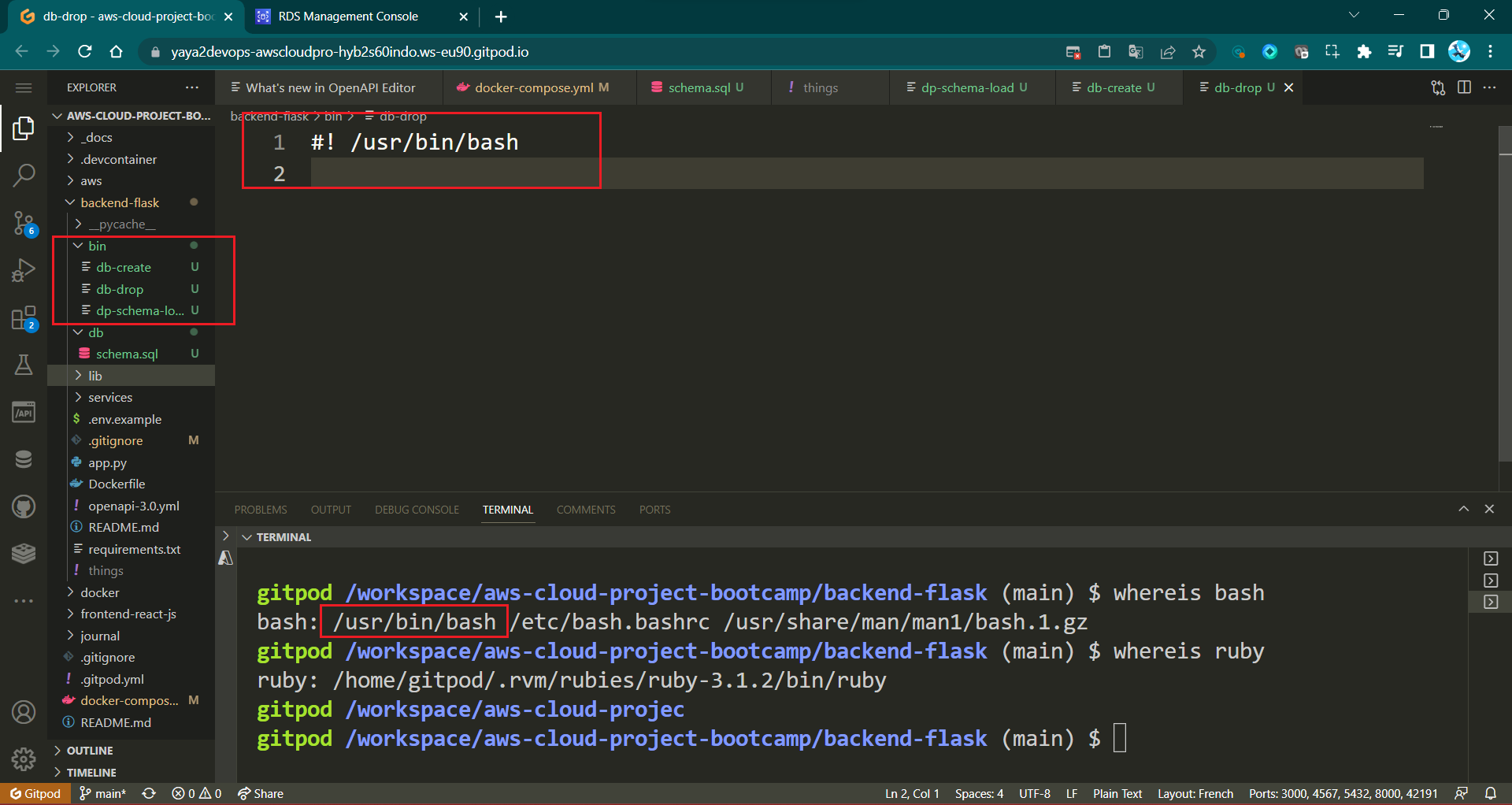The height and width of the screenshot is (805, 1512).
Task: Split the editor to the right
Action: tap(1464, 87)
